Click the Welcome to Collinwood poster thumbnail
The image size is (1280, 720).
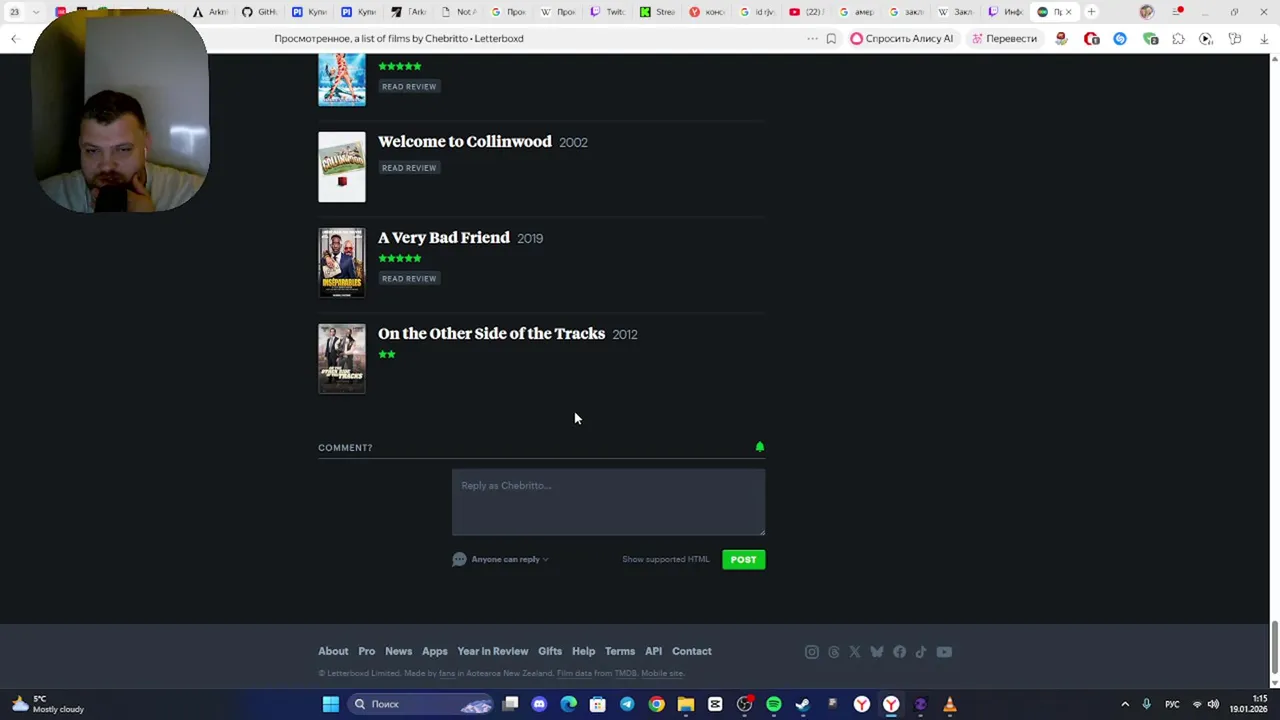[x=342, y=167]
